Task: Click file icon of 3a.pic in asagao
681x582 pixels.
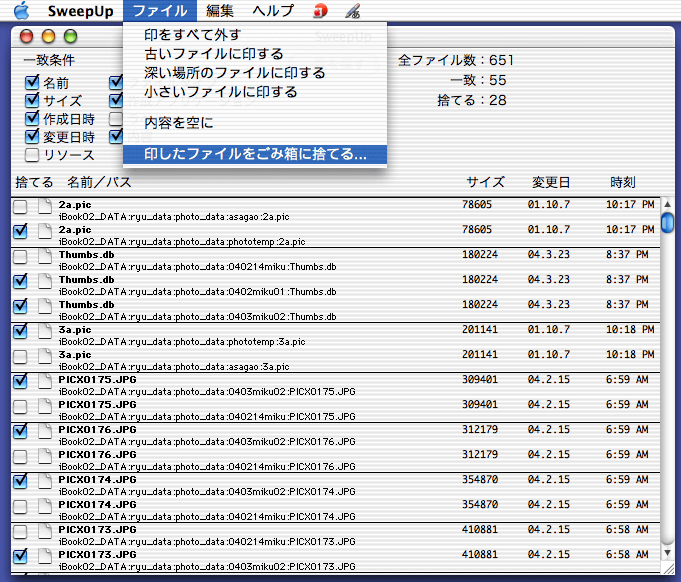Action: (45, 357)
